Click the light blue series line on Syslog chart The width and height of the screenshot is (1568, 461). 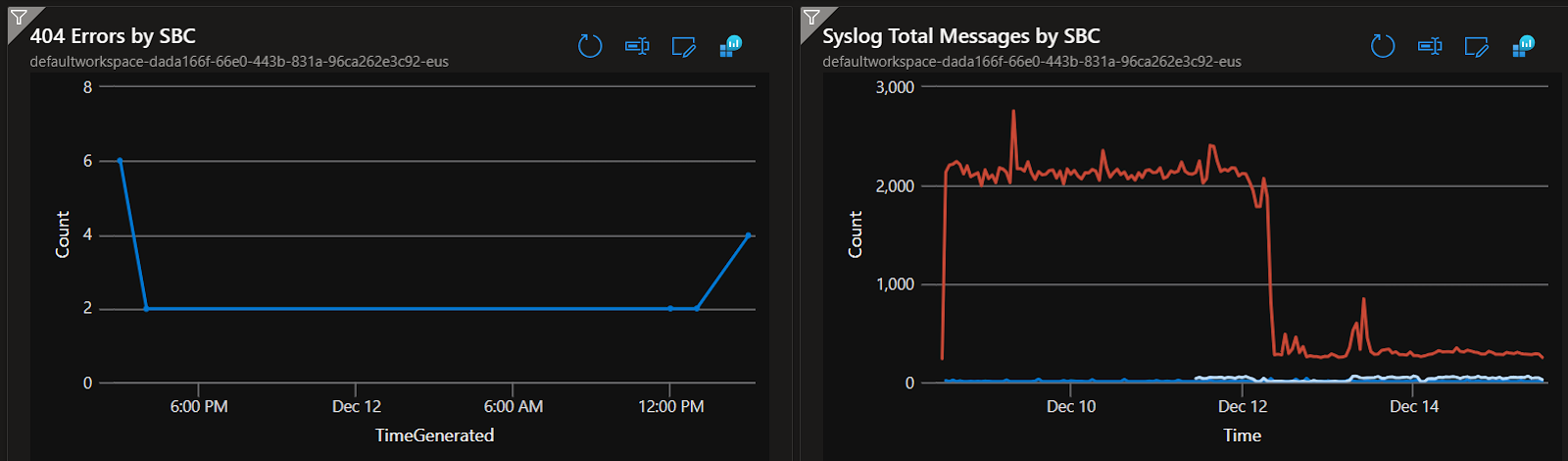(x=1372, y=378)
